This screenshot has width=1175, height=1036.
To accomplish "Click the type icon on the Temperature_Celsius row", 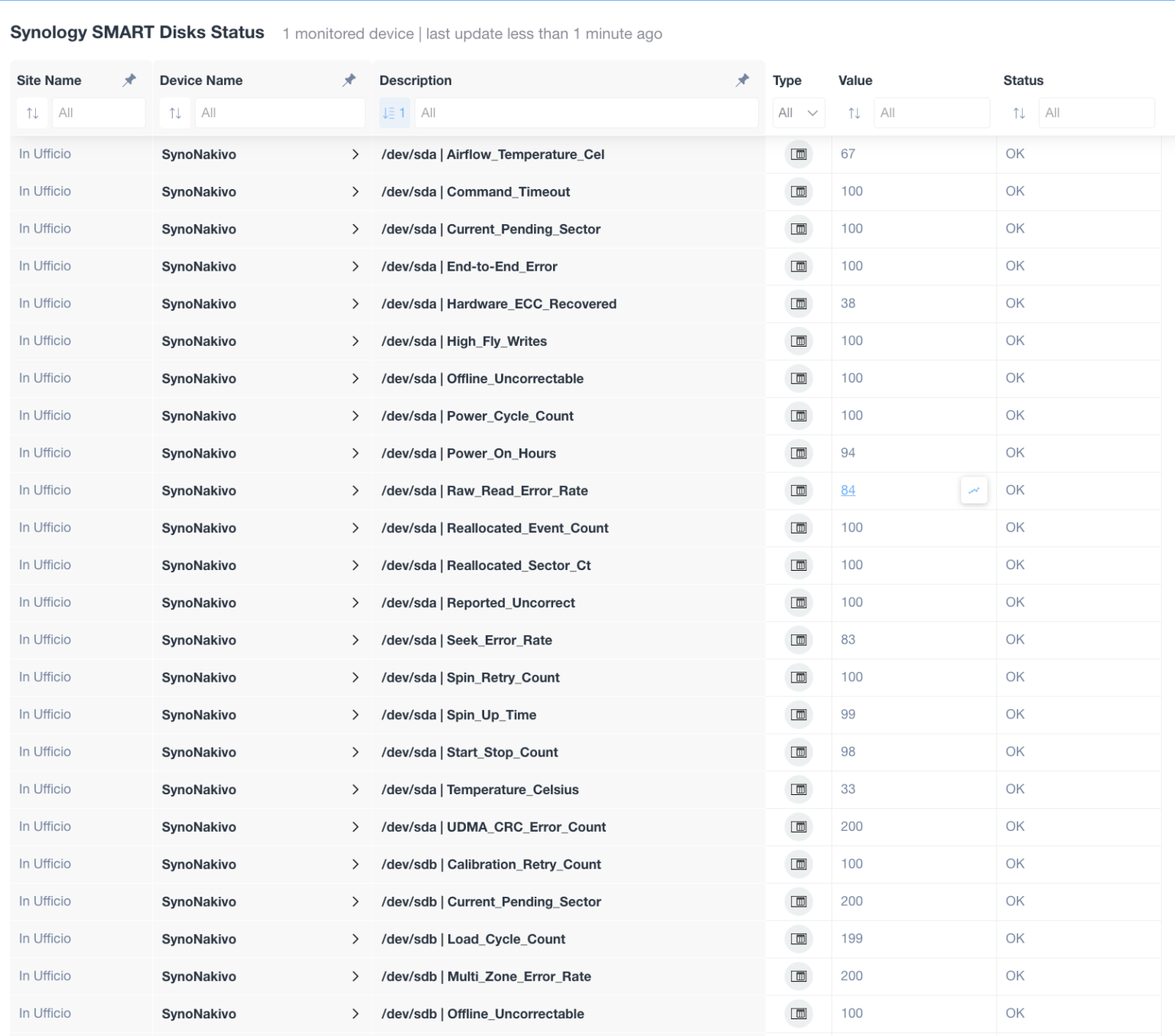I will point(799,789).
